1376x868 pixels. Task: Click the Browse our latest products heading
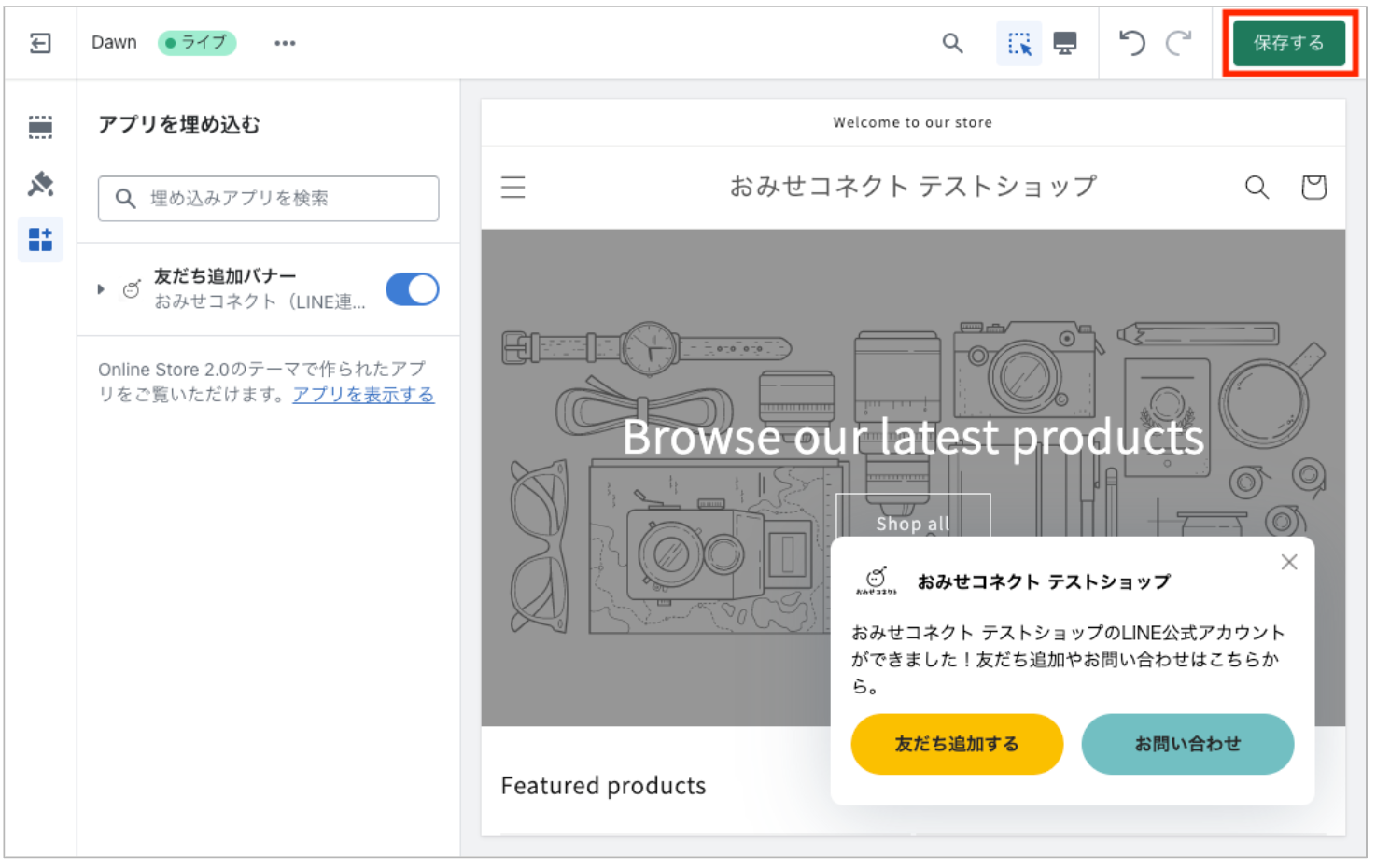tap(913, 437)
